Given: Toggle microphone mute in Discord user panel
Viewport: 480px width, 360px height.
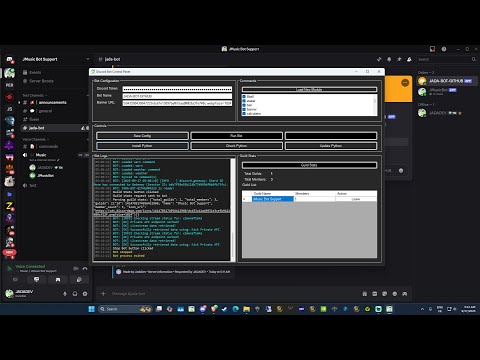Looking at the screenshot, I should tap(65, 294).
